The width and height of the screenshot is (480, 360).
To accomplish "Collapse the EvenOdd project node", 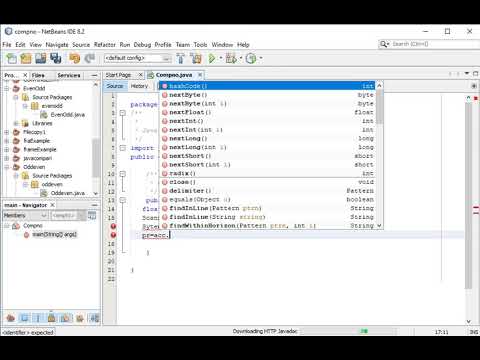I will (6, 89).
